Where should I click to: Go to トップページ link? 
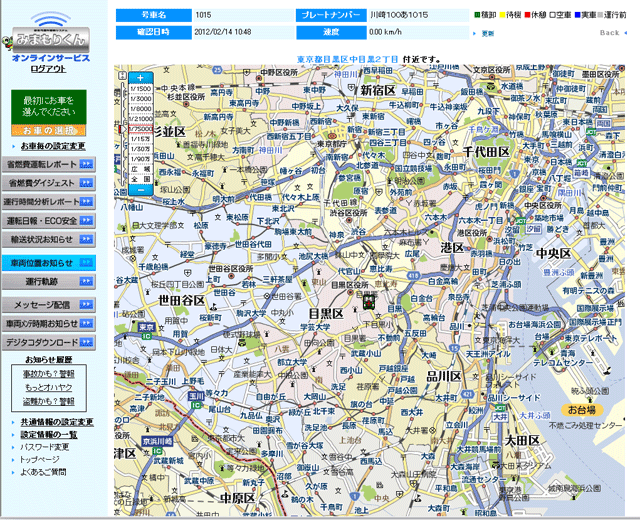click(x=40, y=460)
